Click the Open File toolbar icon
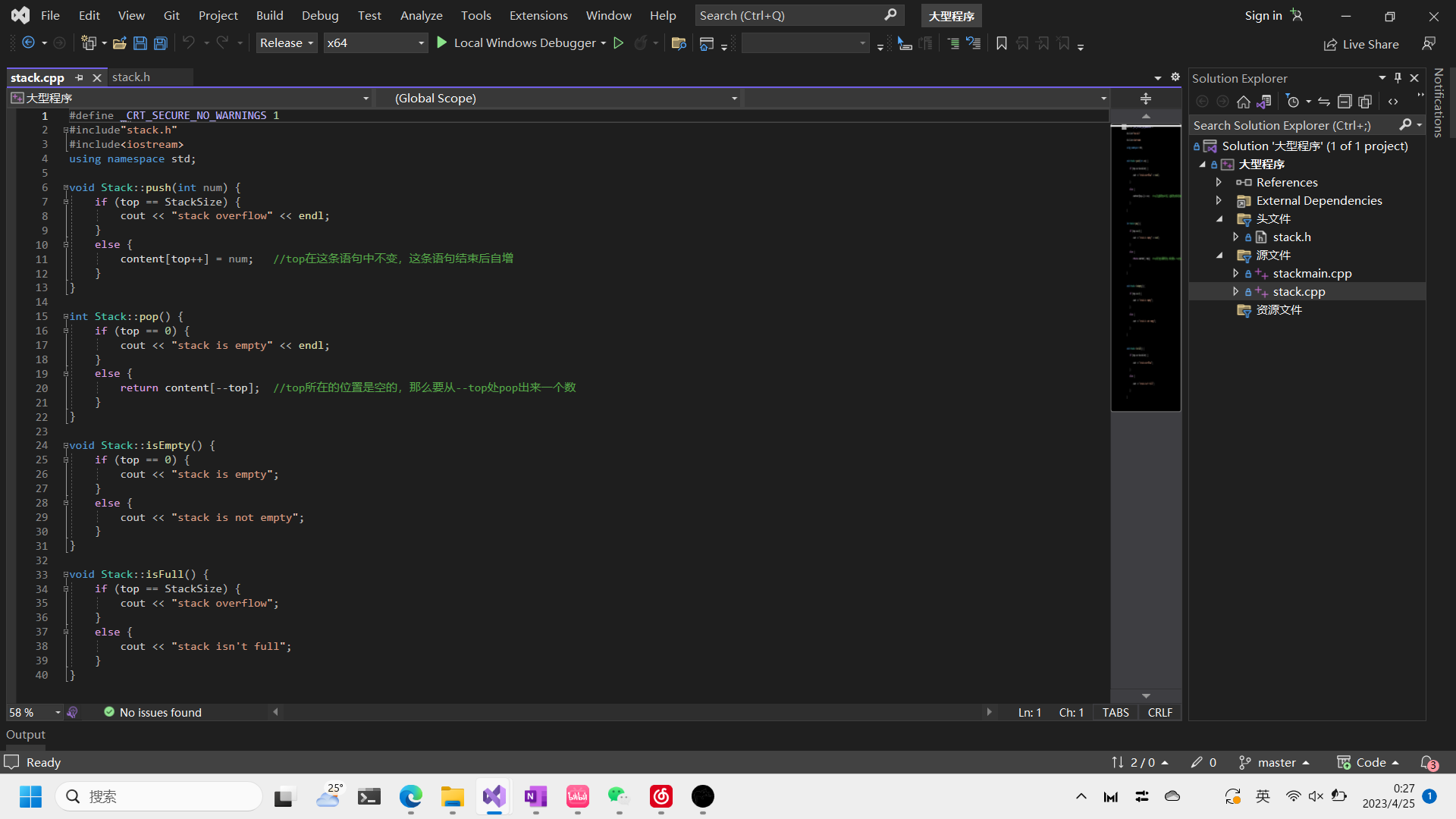This screenshot has width=1456, height=819. coord(120,43)
